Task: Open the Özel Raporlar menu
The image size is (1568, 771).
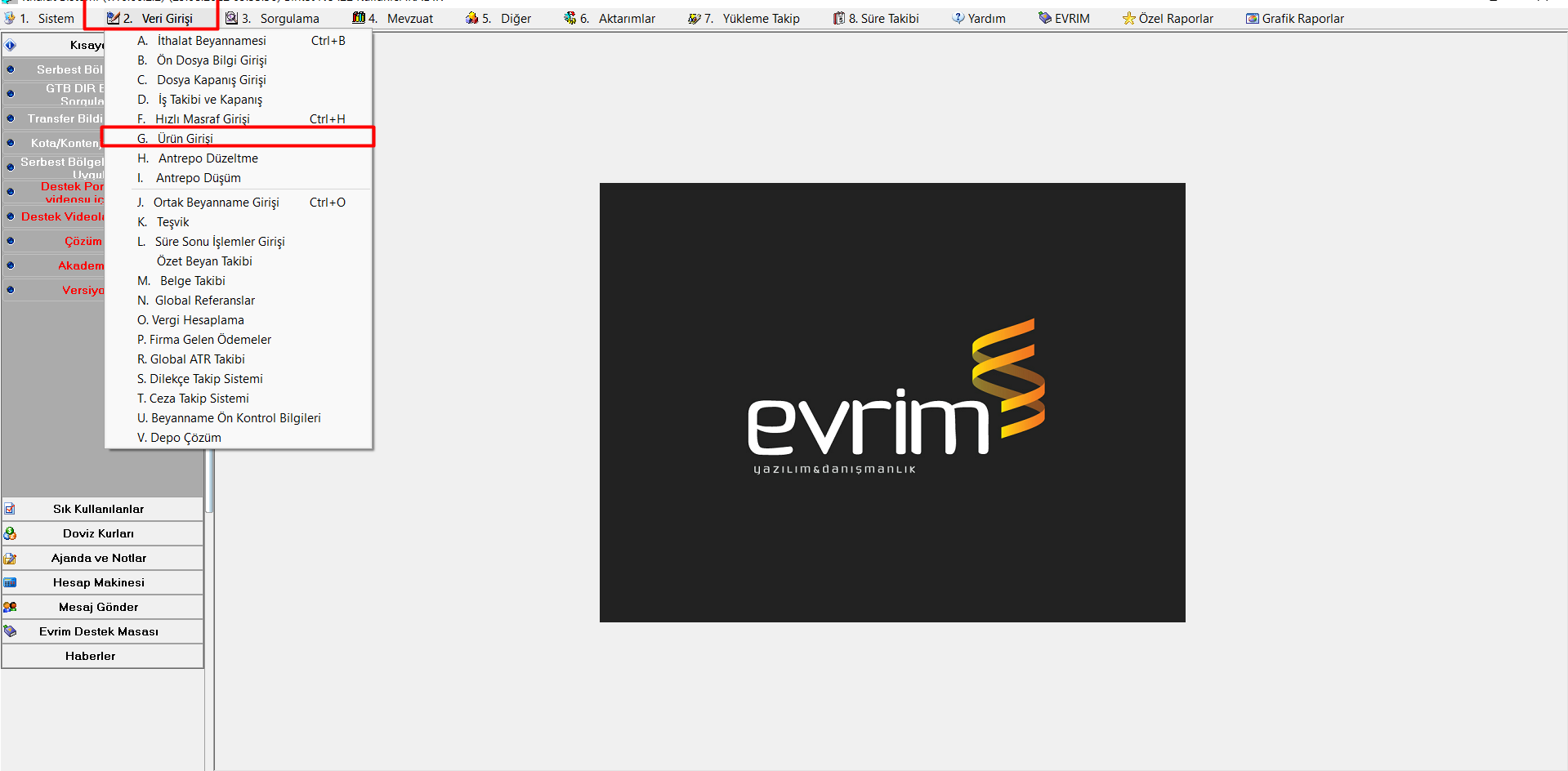Action: pos(1168,18)
